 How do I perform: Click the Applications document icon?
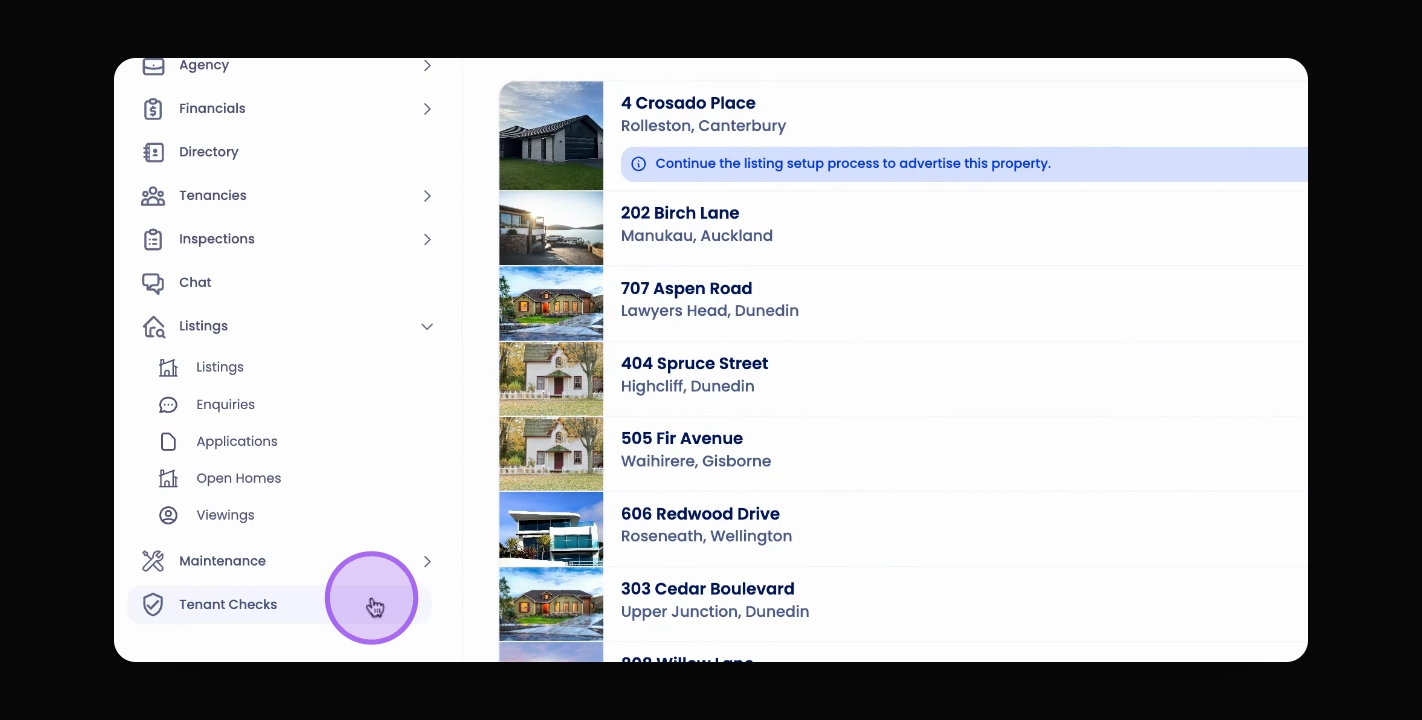click(168, 441)
